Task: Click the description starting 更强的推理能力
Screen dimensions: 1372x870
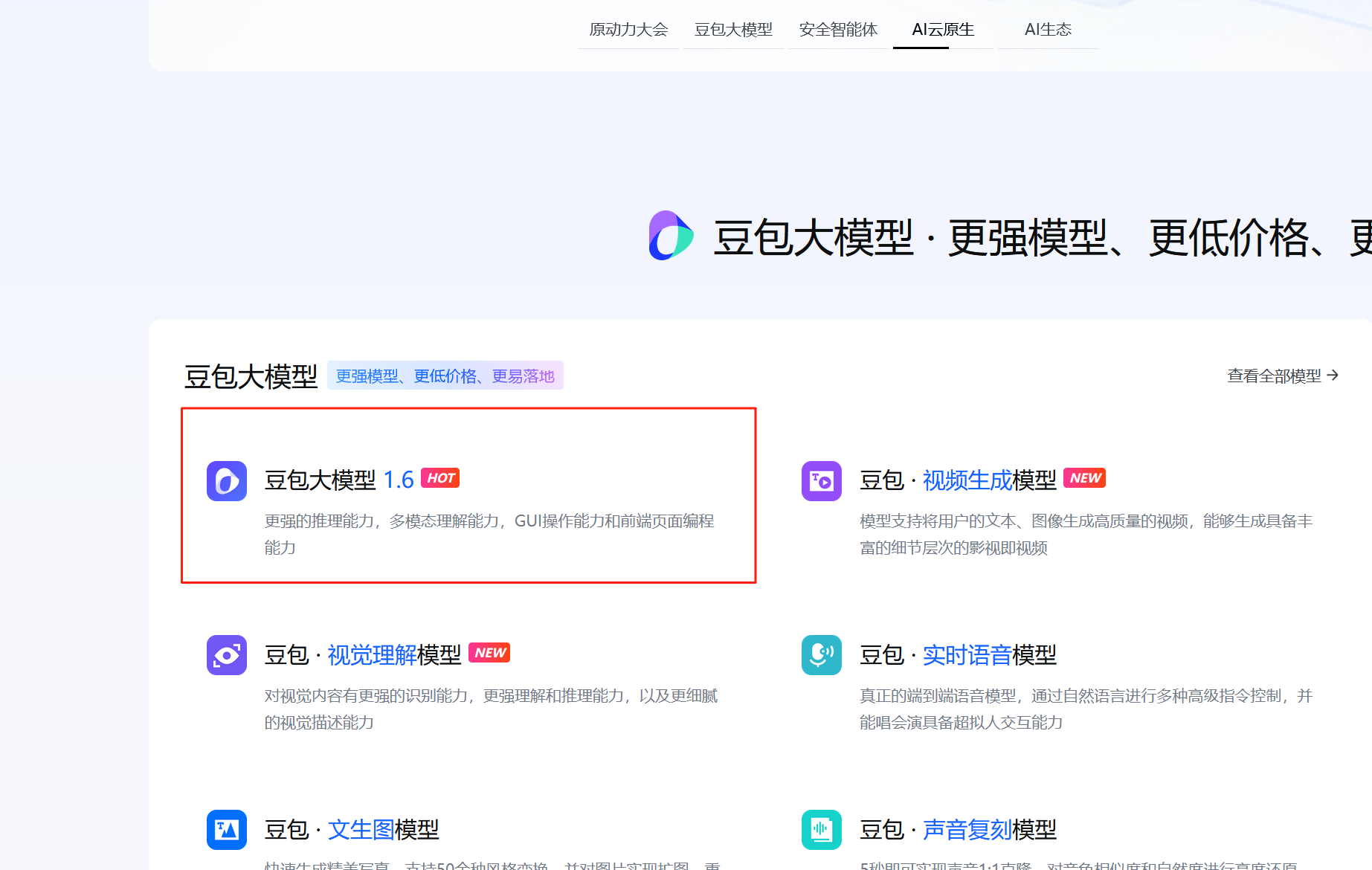Action: click(489, 534)
